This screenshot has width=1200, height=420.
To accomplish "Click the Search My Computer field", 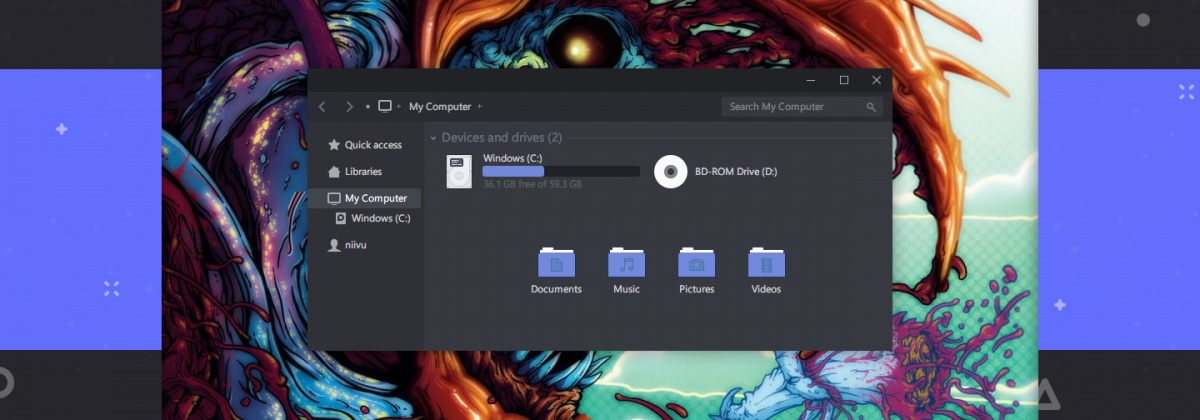I will point(802,107).
